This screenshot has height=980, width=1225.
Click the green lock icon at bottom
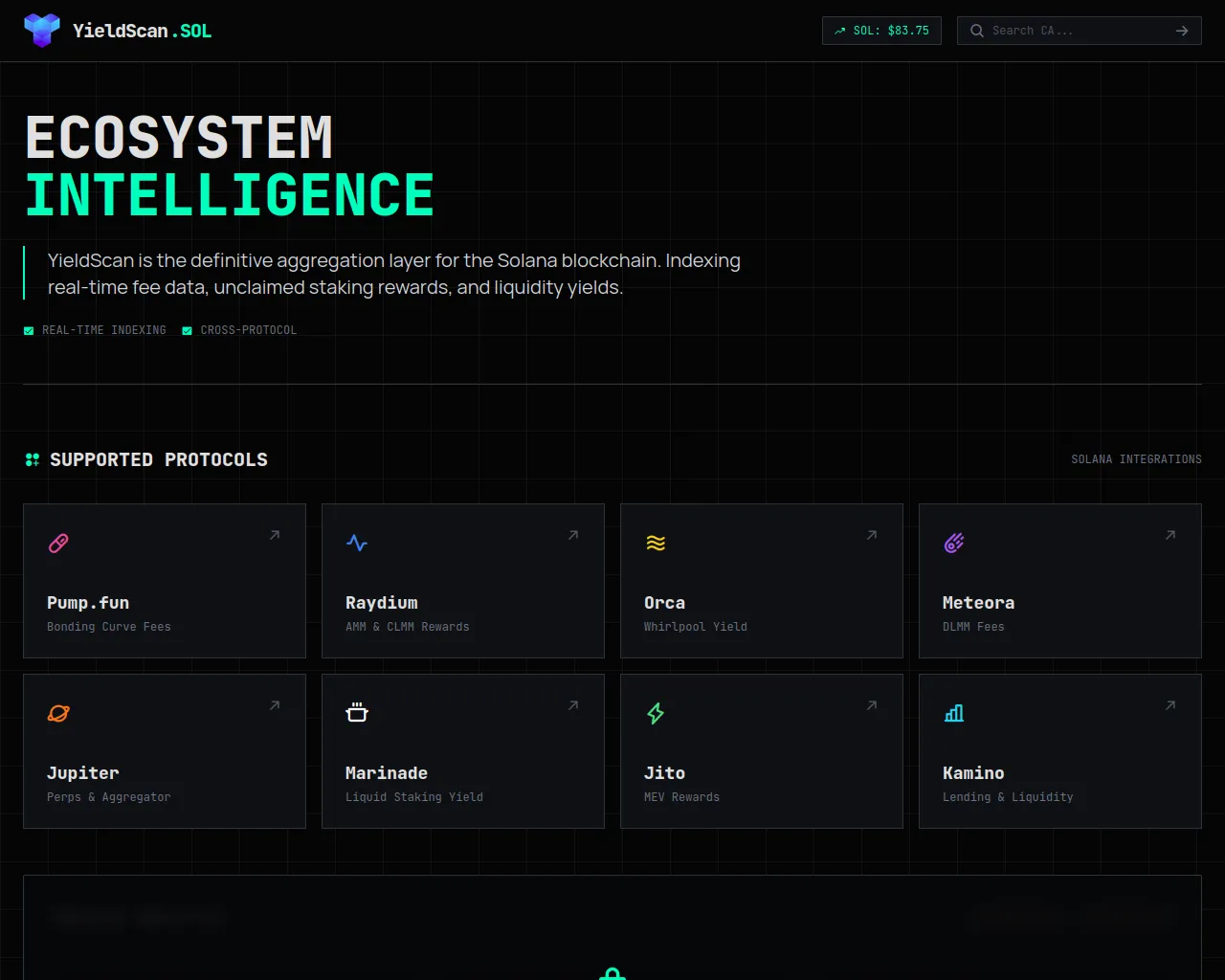pos(612,973)
